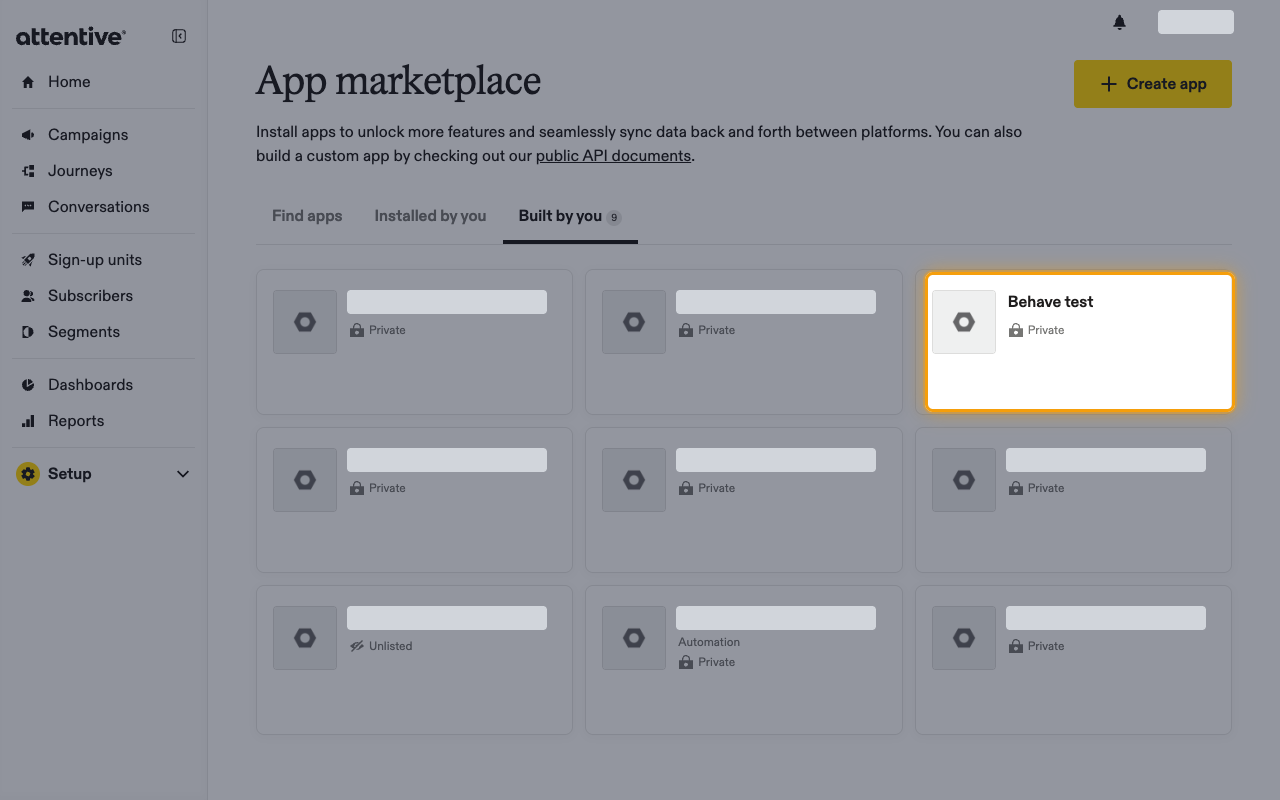Click the Setup gear icon
Screen dimensions: 1280x800
tap(28, 474)
